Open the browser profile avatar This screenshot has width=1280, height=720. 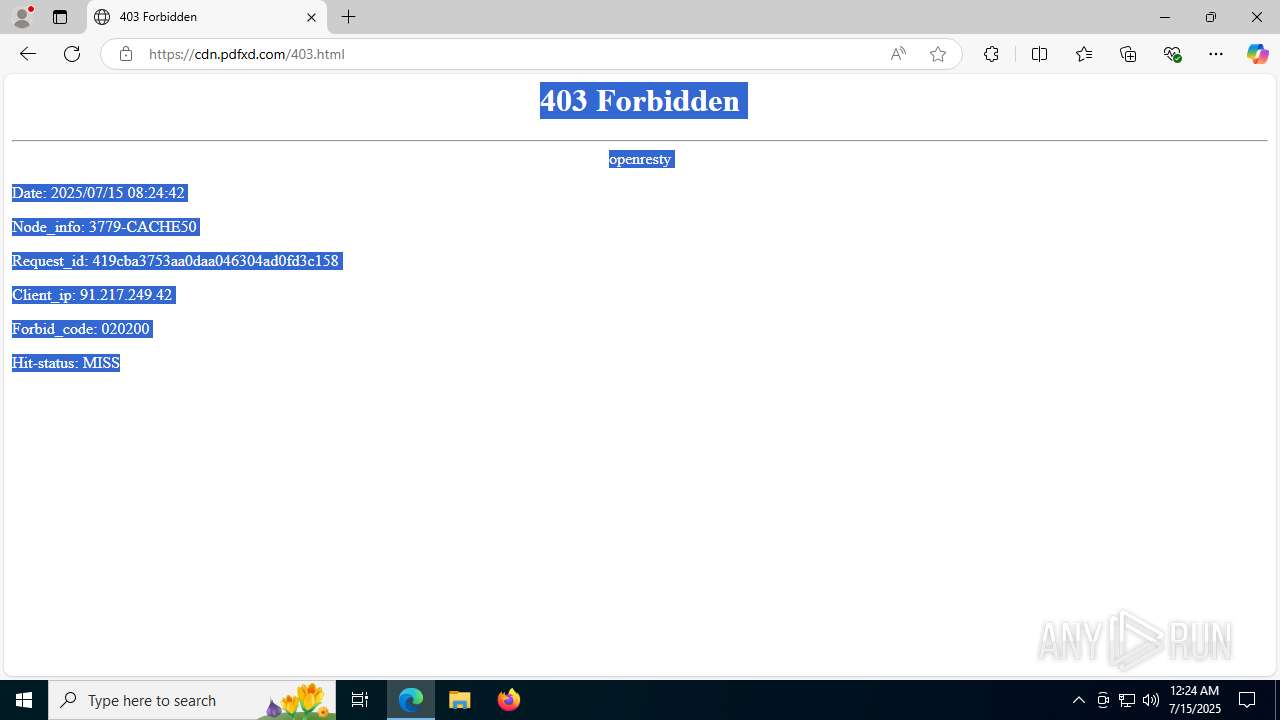point(22,17)
